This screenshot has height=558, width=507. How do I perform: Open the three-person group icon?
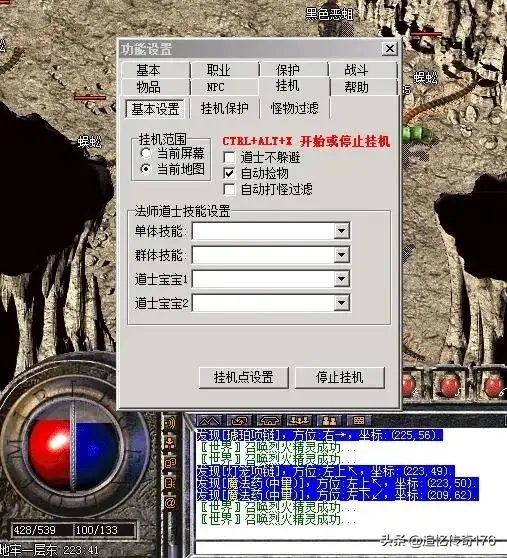point(299,421)
